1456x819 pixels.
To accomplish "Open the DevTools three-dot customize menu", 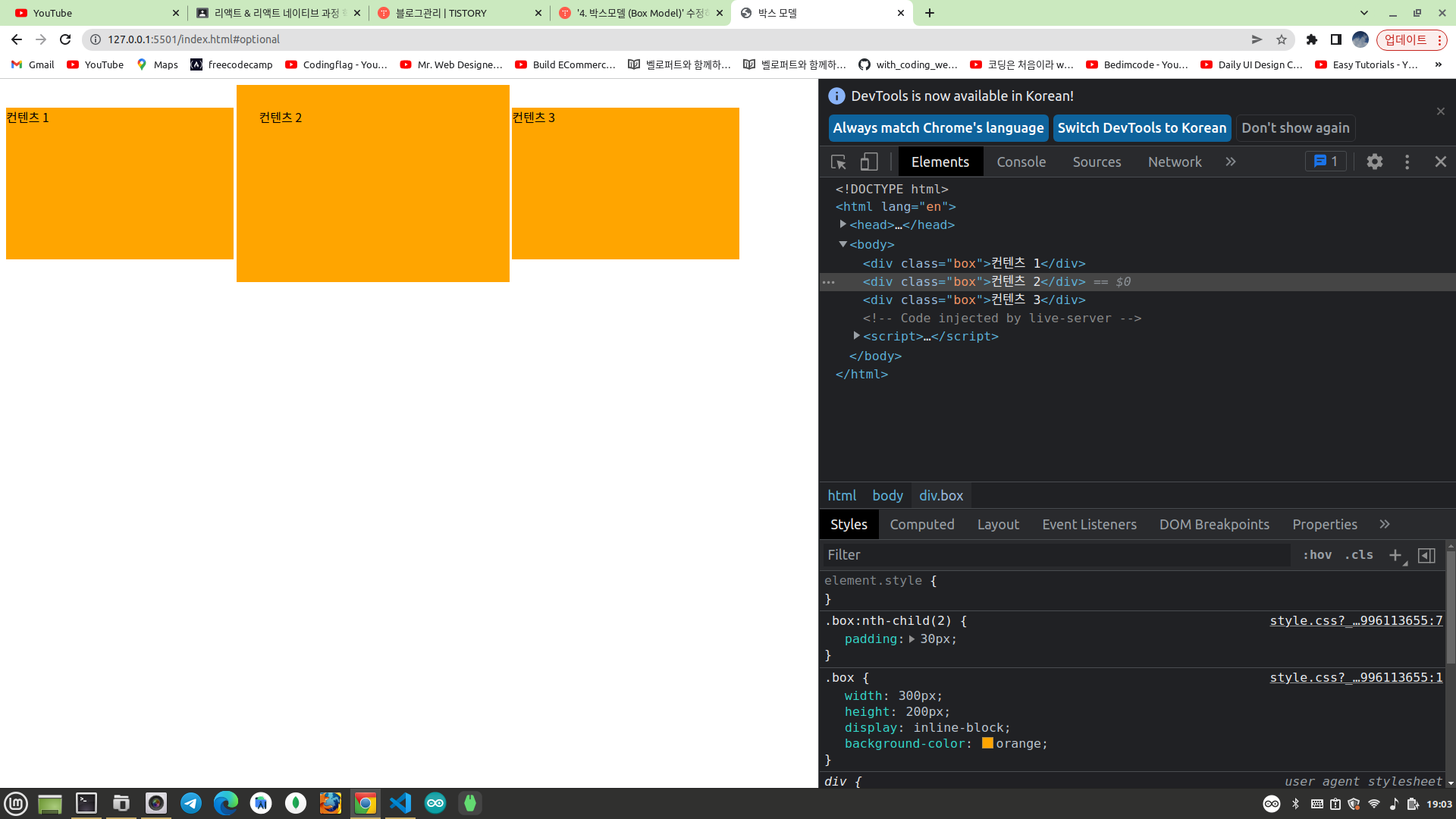I will [1407, 162].
